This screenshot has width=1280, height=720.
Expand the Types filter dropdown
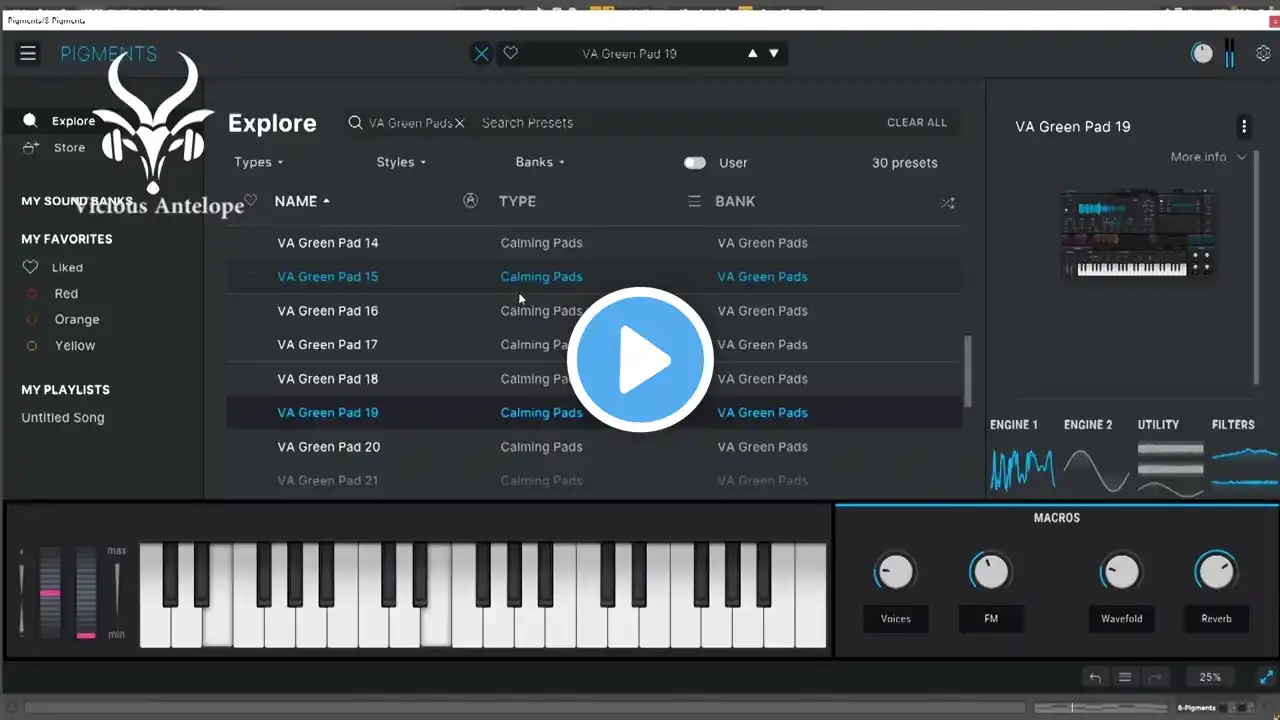(x=259, y=162)
